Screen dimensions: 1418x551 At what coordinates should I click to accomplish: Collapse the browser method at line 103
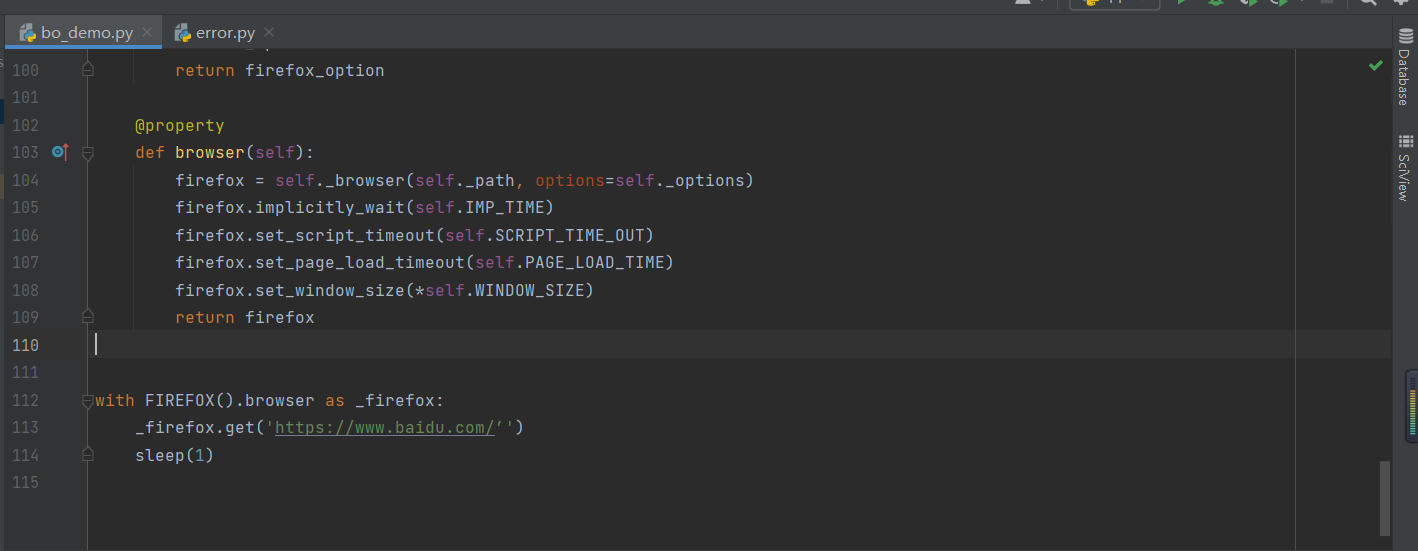88,153
